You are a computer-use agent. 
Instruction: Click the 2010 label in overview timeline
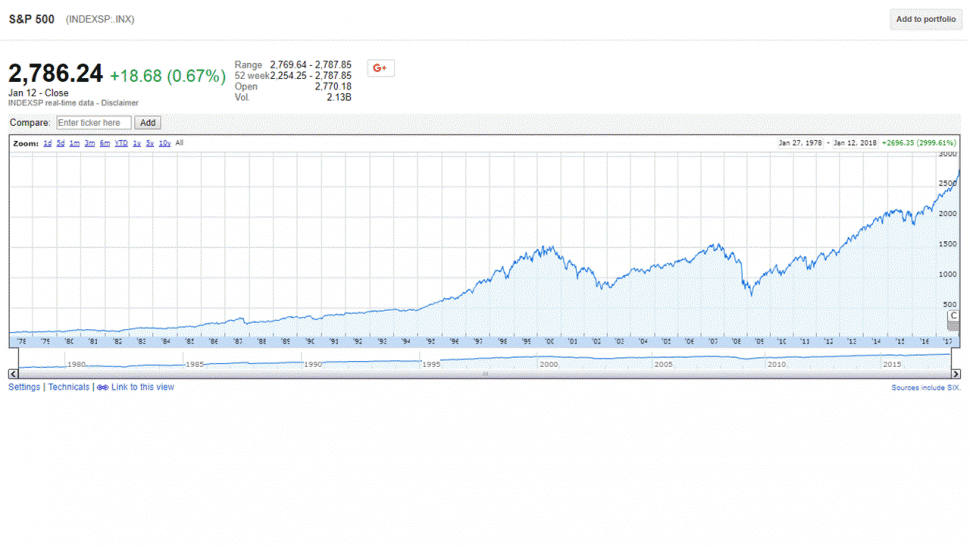[777, 364]
